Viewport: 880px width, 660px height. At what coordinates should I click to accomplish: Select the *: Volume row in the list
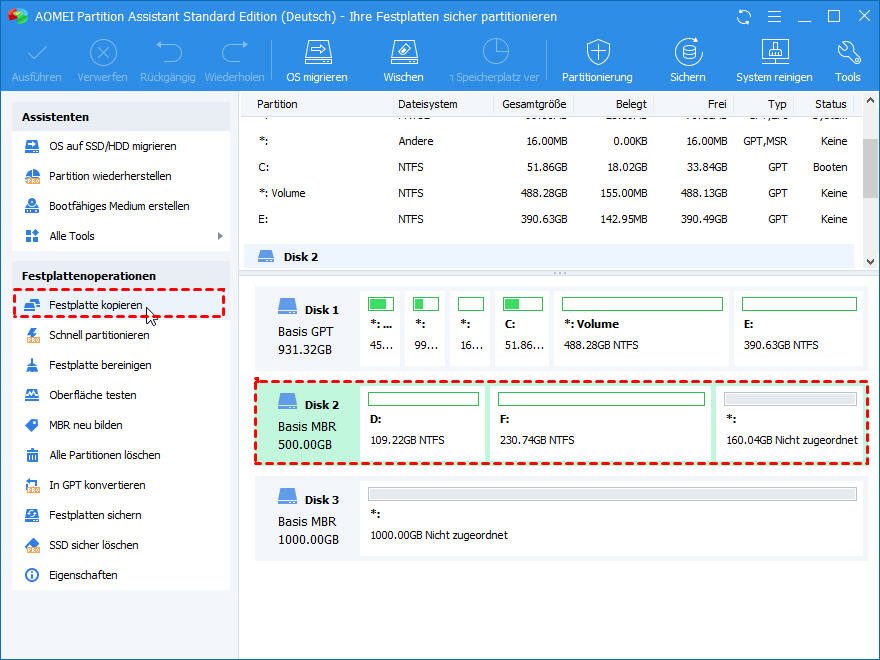pyautogui.click(x=553, y=193)
